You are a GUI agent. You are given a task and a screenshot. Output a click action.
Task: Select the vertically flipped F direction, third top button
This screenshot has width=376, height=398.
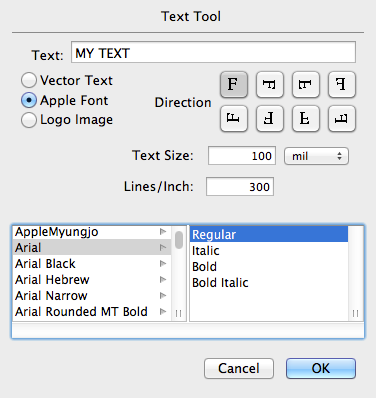point(306,84)
